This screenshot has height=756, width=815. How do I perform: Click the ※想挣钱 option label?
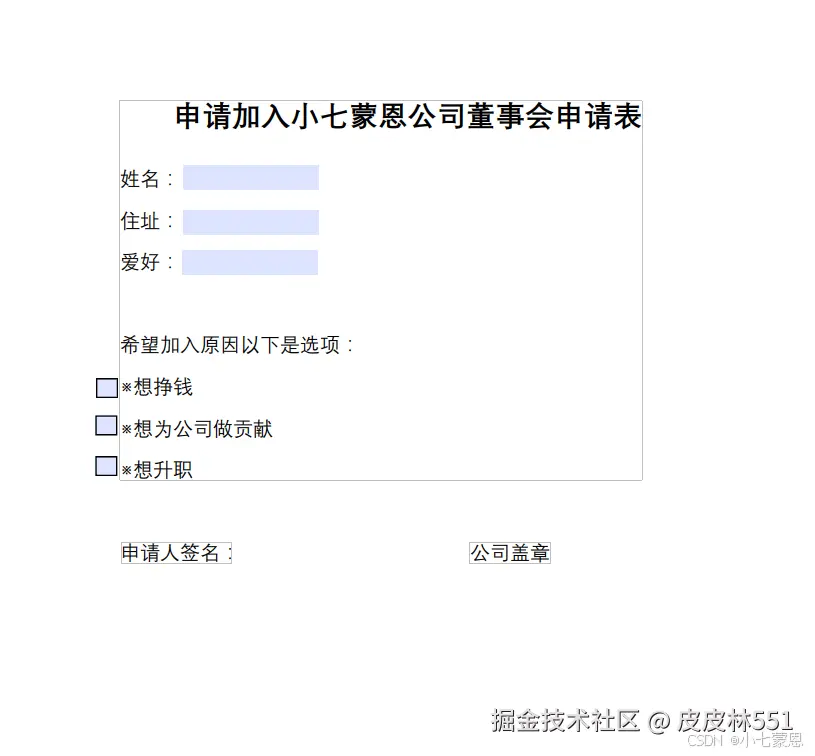point(158,387)
